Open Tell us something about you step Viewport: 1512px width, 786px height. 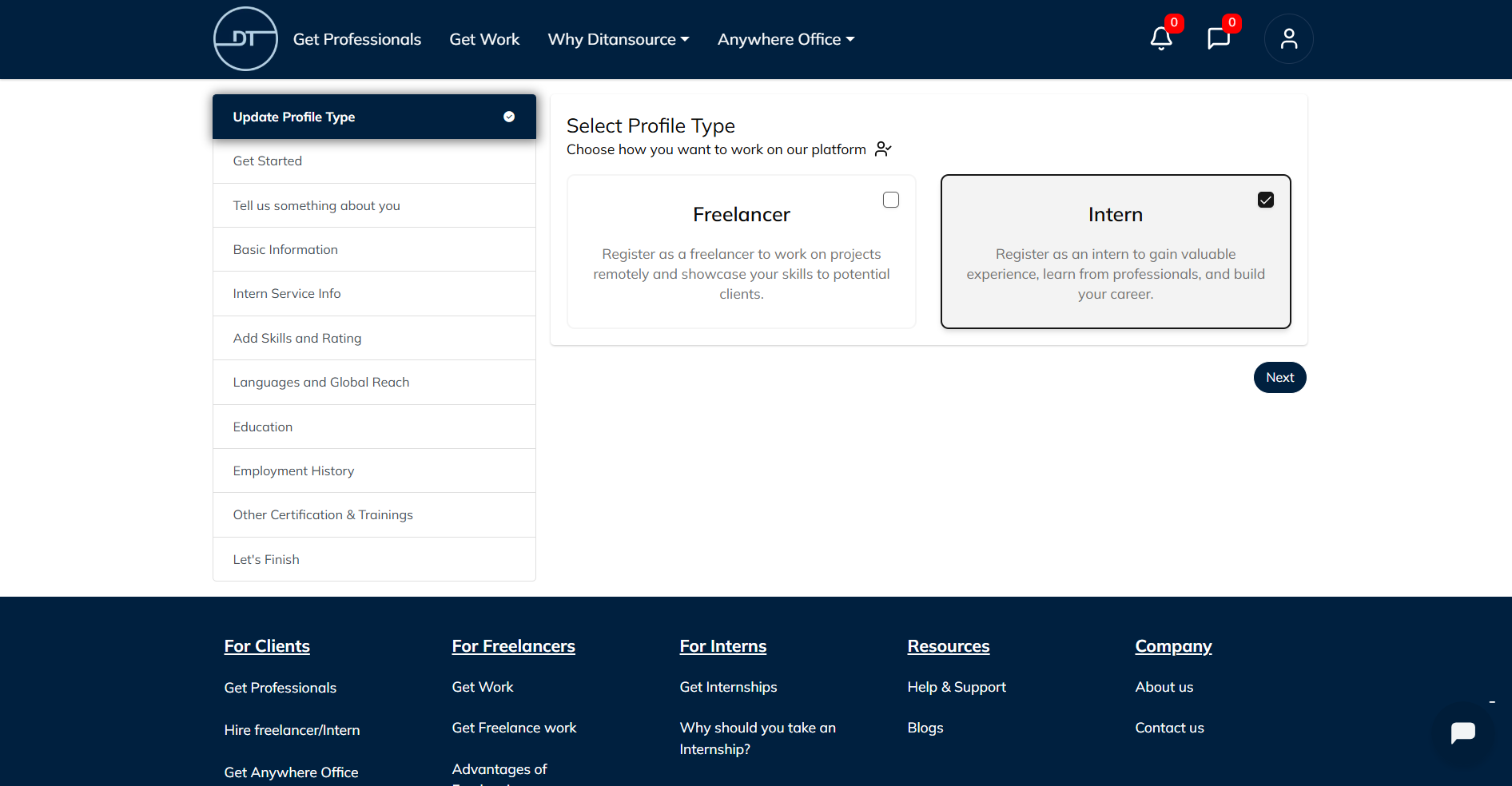[374, 205]
